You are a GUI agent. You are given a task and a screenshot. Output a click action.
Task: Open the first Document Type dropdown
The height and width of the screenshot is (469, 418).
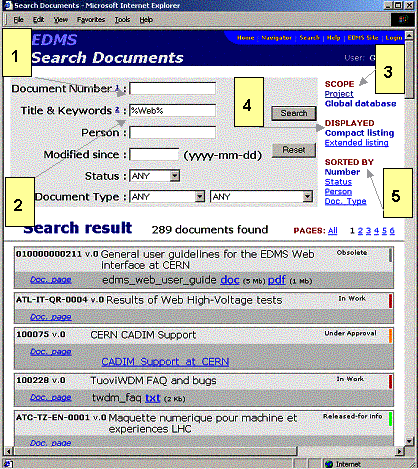(x=167, y=197)
